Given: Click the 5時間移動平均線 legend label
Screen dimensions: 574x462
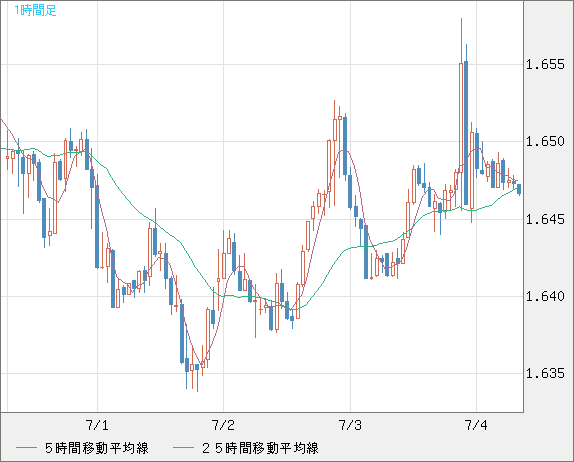Looking at the screenshot, I should (x=97, y=448).
